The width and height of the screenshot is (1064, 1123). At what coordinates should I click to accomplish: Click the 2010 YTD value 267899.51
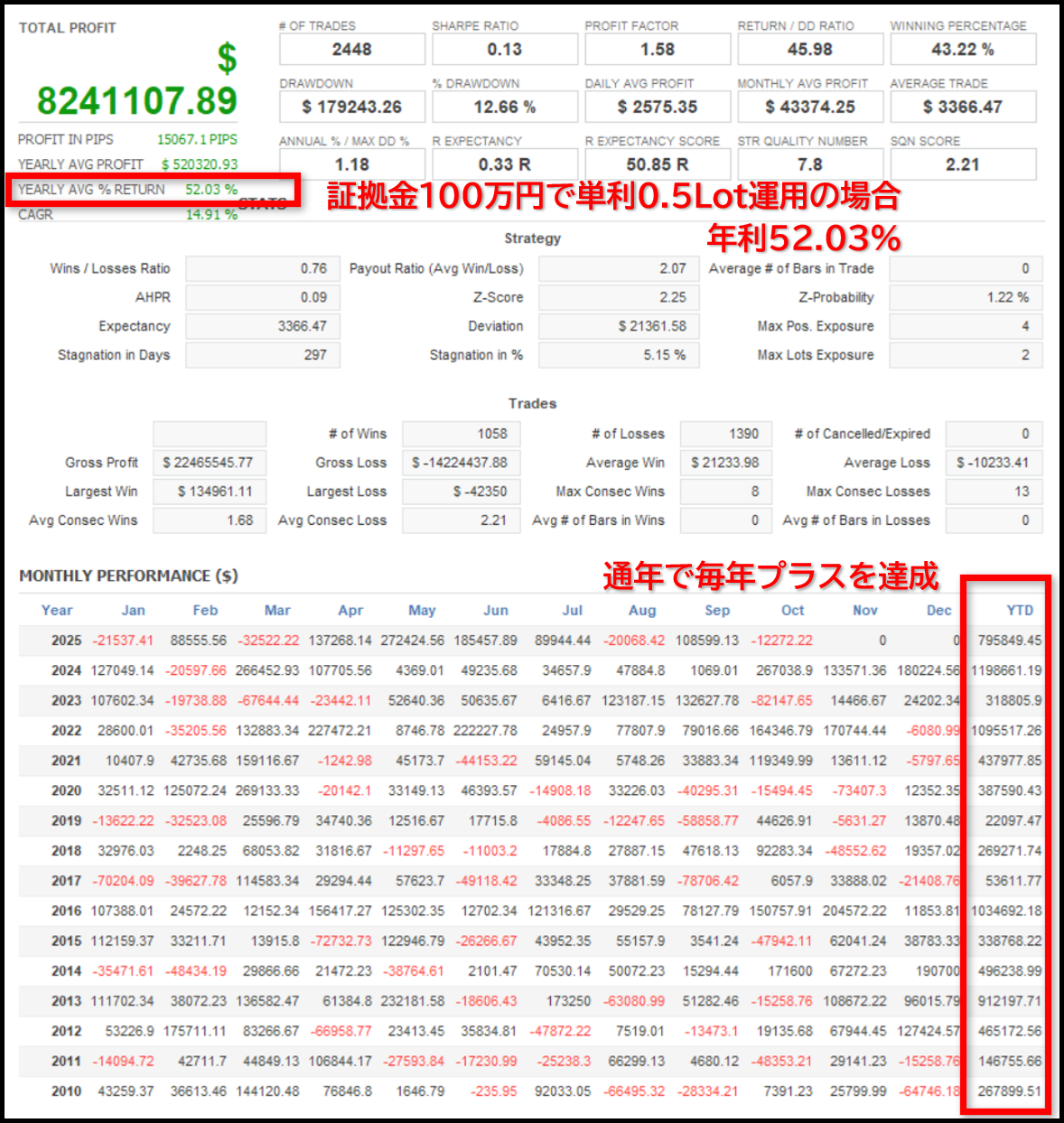coord(1010,1091)
